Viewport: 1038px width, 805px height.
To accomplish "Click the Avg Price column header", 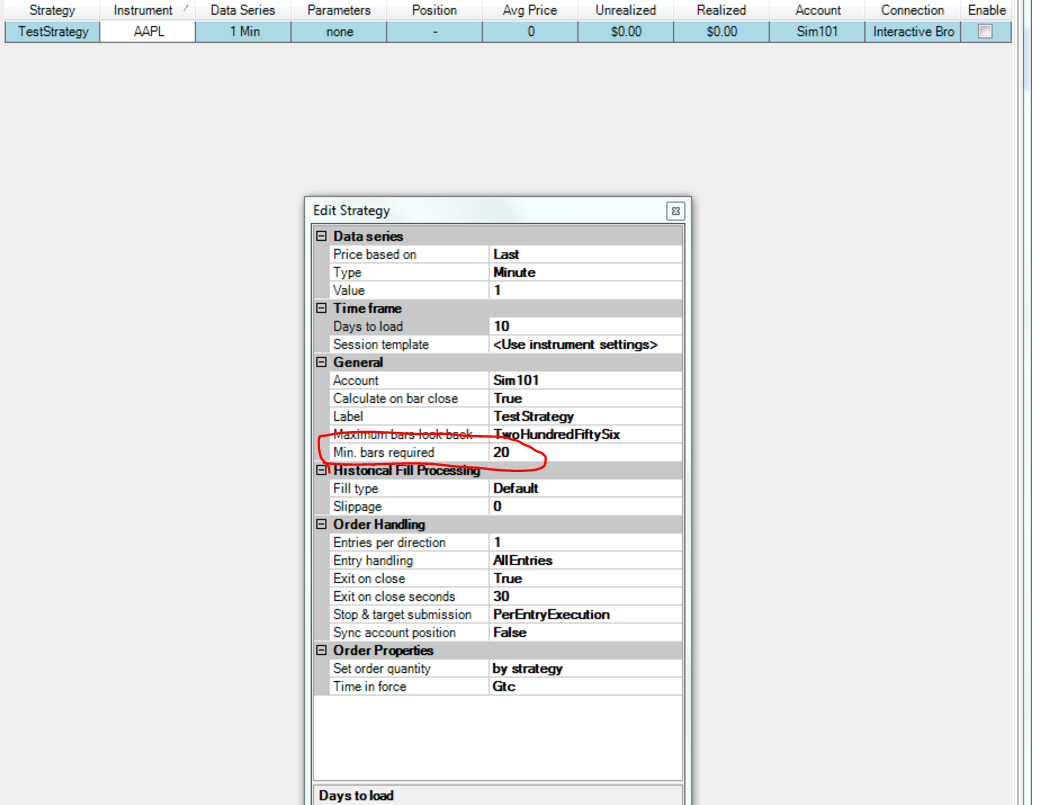I will tap(530, 10).
